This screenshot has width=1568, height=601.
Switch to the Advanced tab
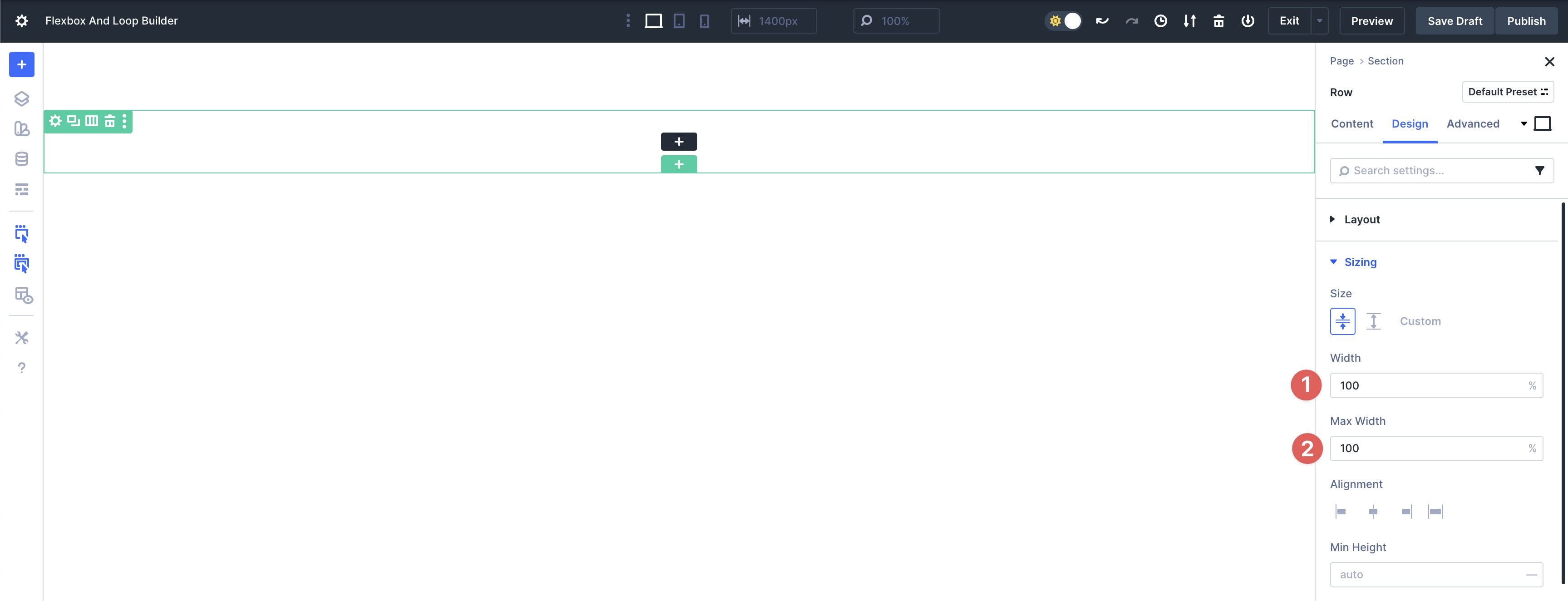tap(1472, 123)
